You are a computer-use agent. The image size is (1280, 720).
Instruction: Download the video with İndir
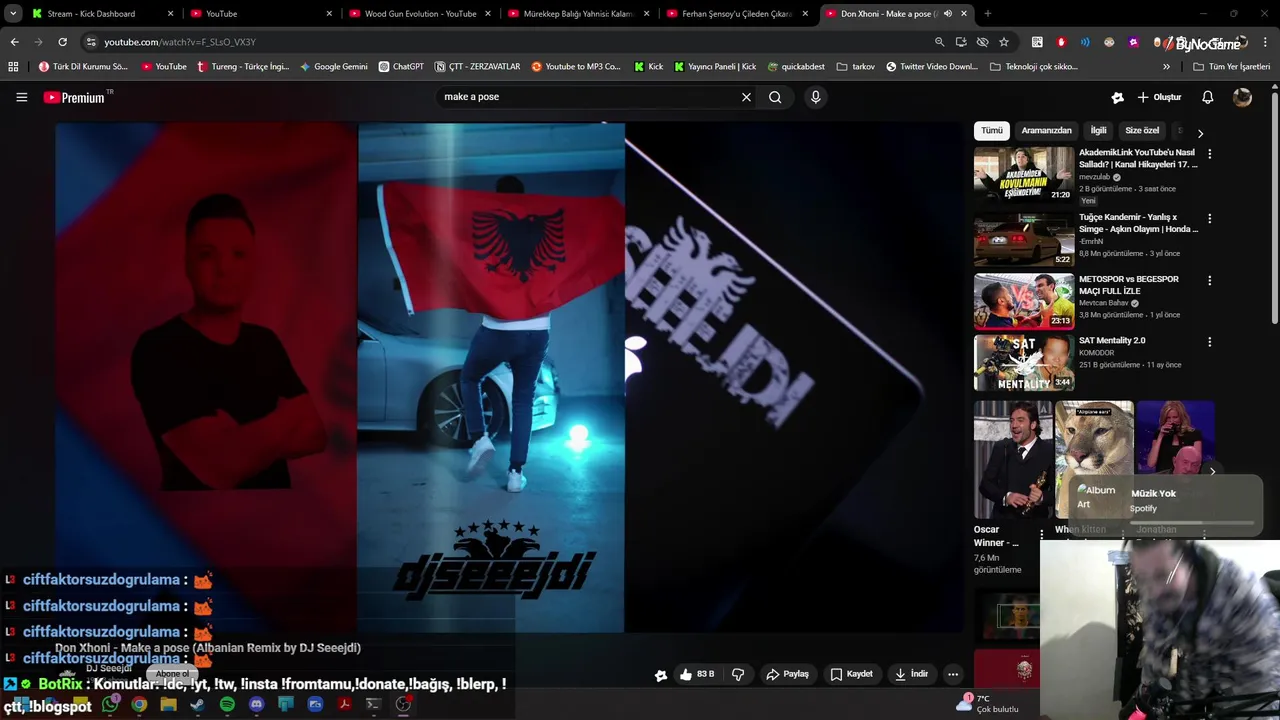(911, 674)
